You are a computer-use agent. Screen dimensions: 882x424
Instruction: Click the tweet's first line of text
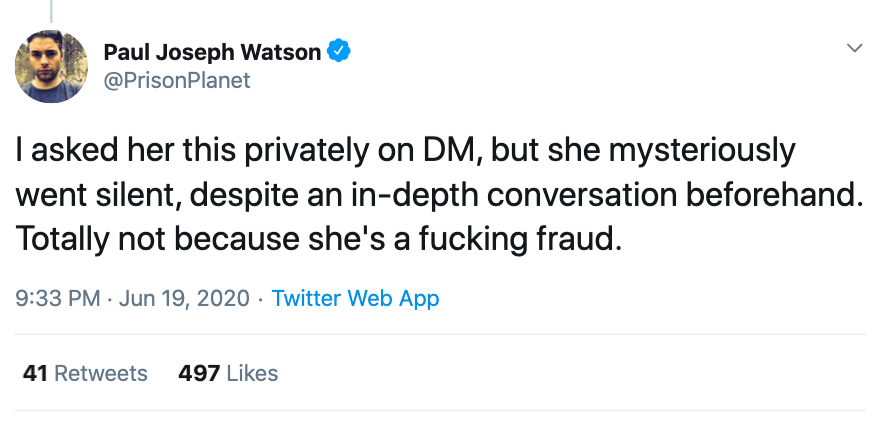405,152
